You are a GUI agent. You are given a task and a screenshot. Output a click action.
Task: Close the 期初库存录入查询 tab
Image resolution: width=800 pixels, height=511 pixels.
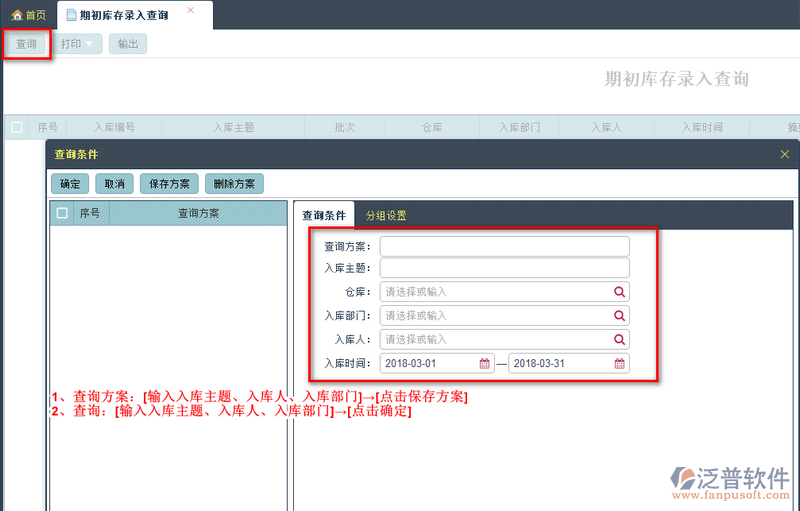pyautogui.click(x=191, y=10)
